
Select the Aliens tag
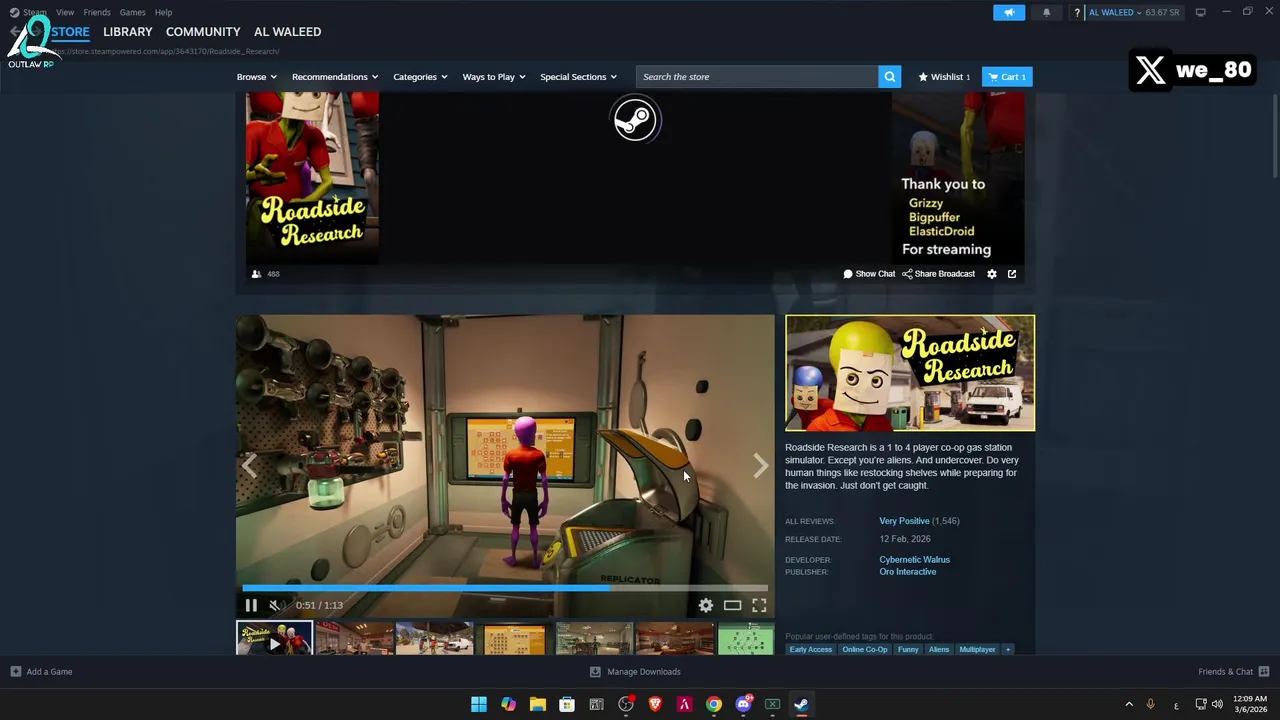[x=939, y=650]
